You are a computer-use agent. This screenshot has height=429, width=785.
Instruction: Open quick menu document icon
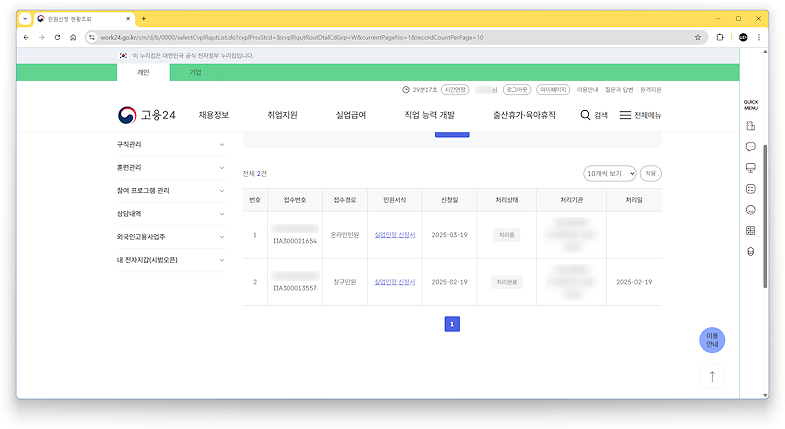pyautogui.click(x=750, y=126)
